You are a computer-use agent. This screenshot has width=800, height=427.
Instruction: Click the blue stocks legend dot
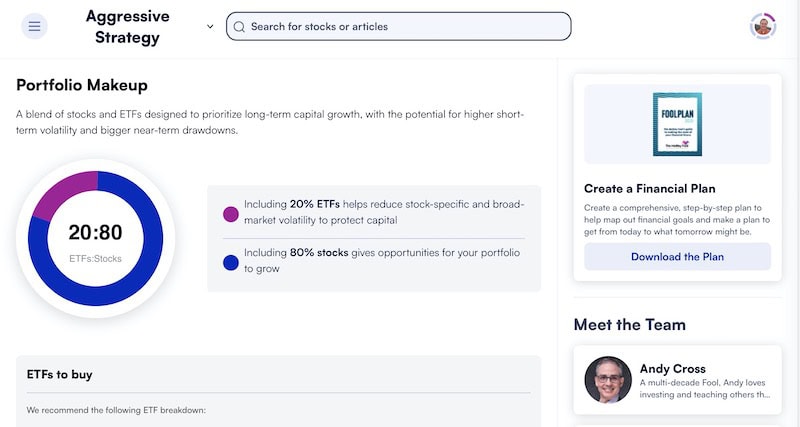231,263
